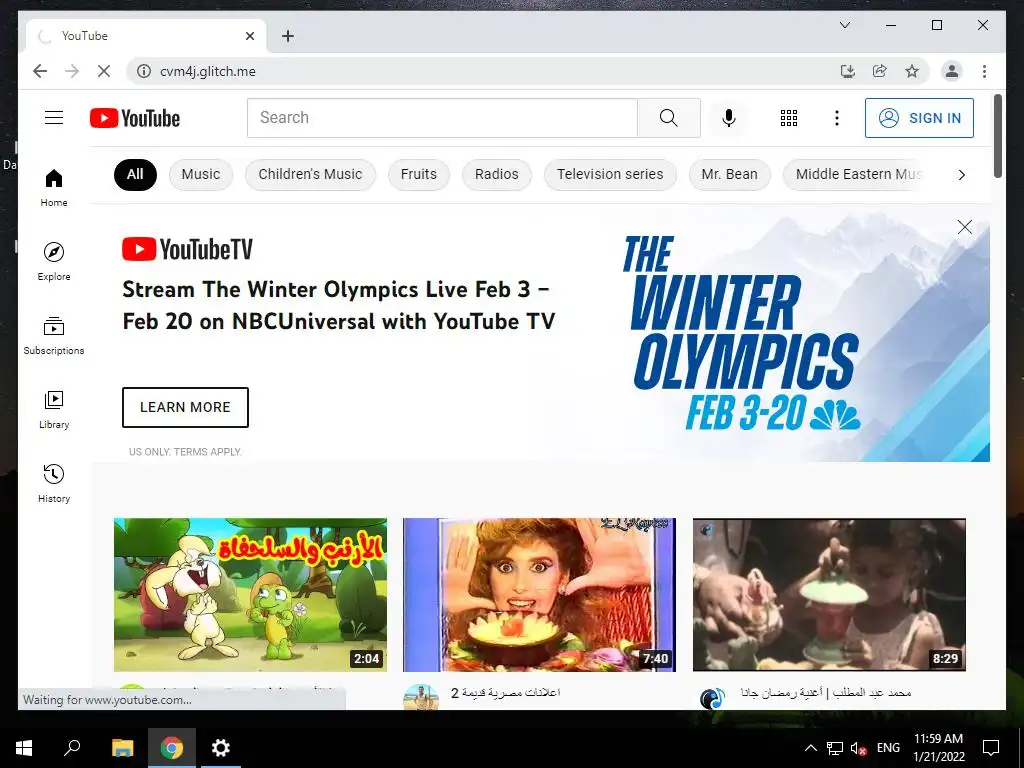
Task: Open the YouTube hamburger guide menu
Action: [54, 118]
